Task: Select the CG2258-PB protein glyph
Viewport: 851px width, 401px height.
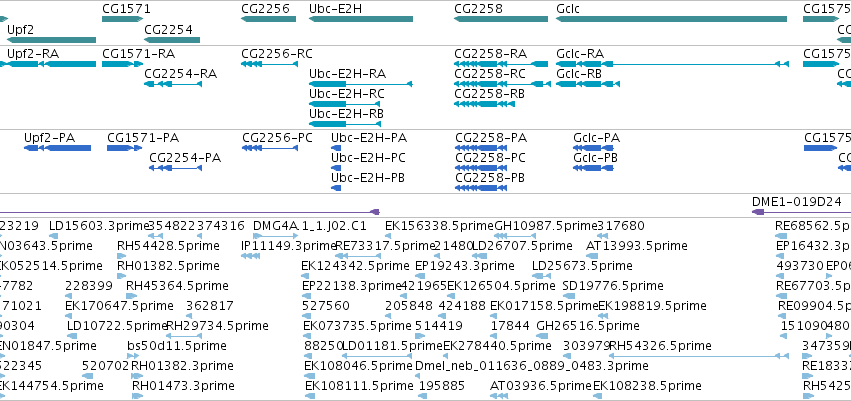Action: tap(481, 188)
